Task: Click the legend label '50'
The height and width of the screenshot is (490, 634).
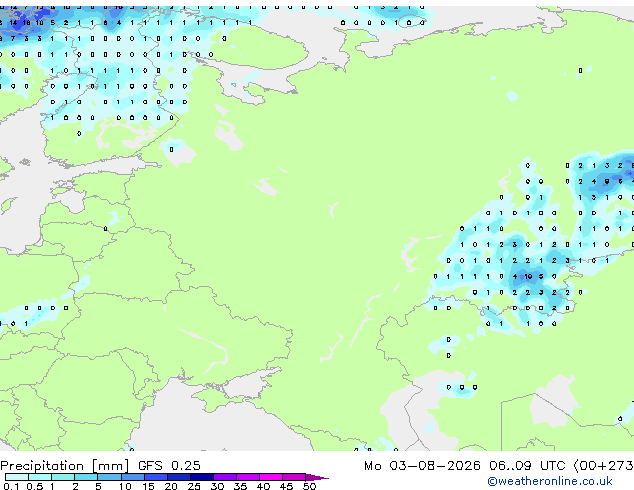Action: click(x=310, y=486)
